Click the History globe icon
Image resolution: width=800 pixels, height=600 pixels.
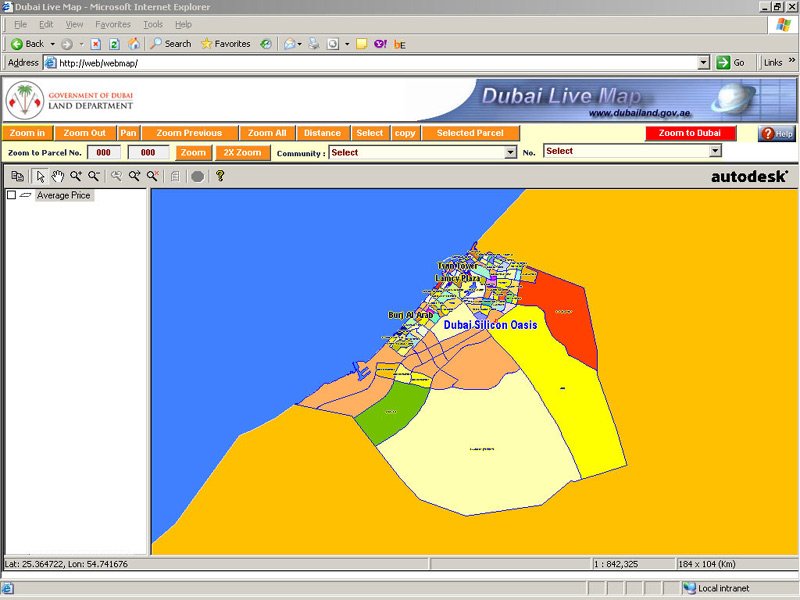click(265, 44)
